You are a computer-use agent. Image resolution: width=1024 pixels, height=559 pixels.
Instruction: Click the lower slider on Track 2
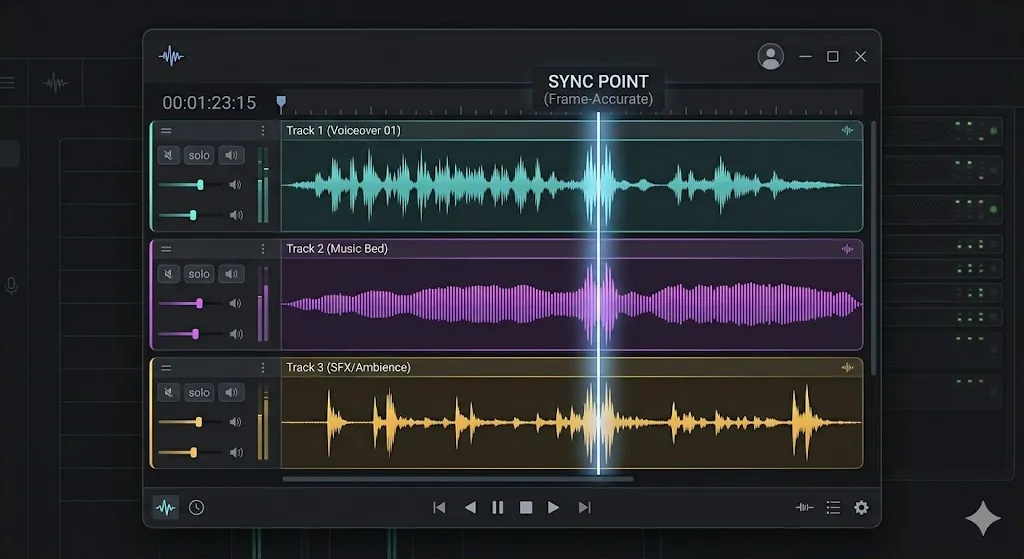click(189, 334)
